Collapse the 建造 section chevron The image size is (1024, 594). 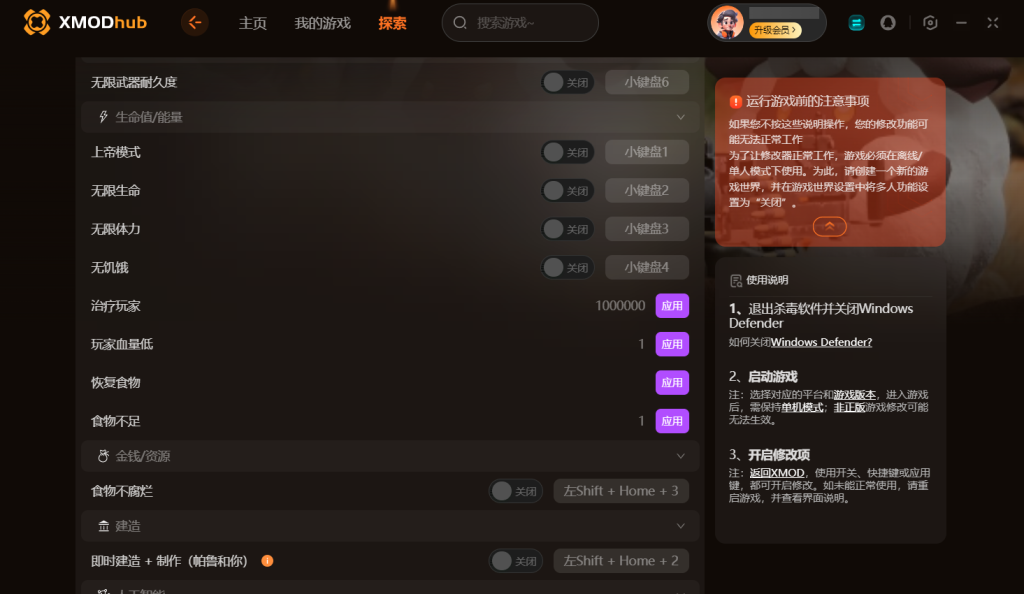pos(680,526)
